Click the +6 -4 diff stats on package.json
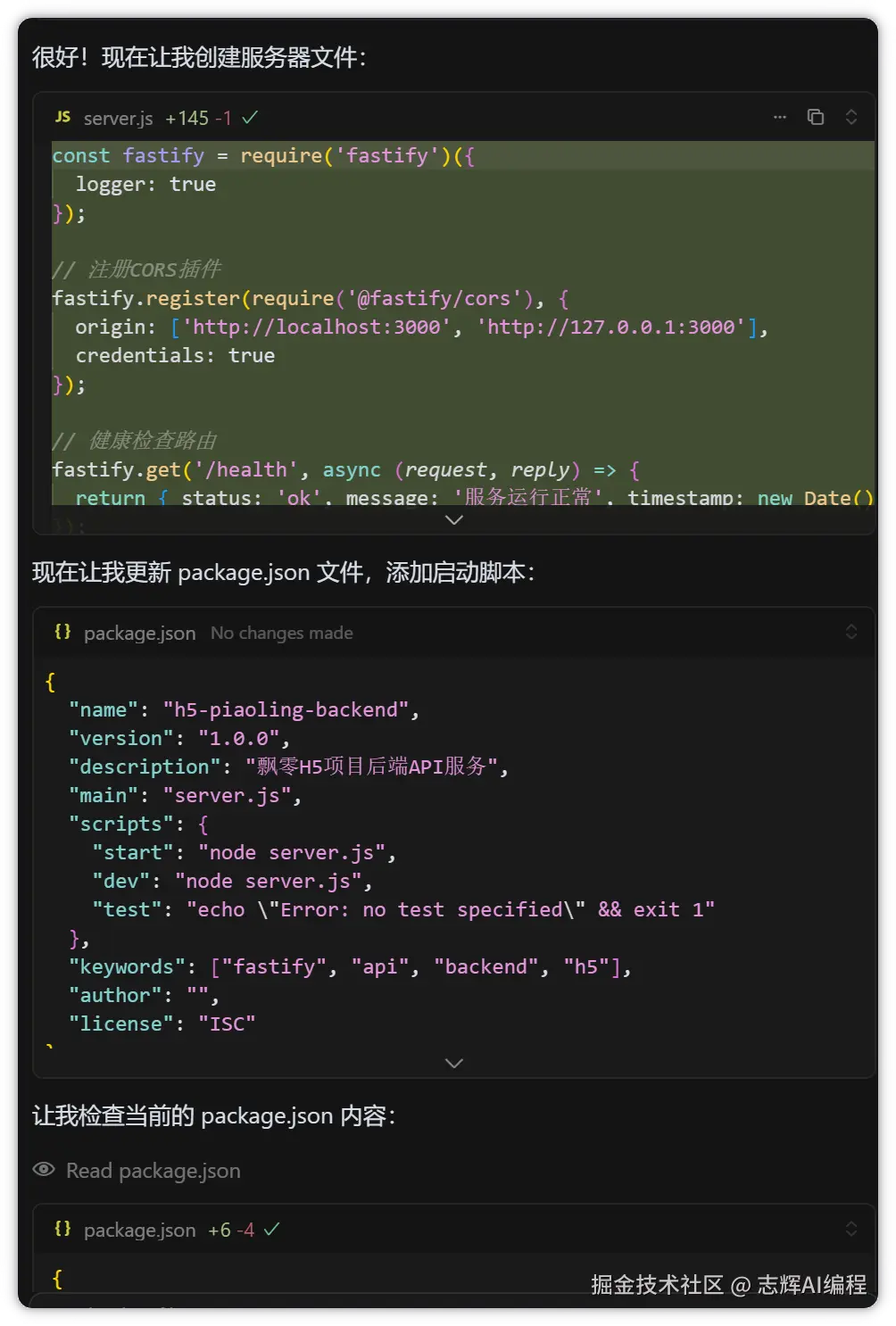The height and width of the screenshot is (1326, 896). [x=231, y=1230]
